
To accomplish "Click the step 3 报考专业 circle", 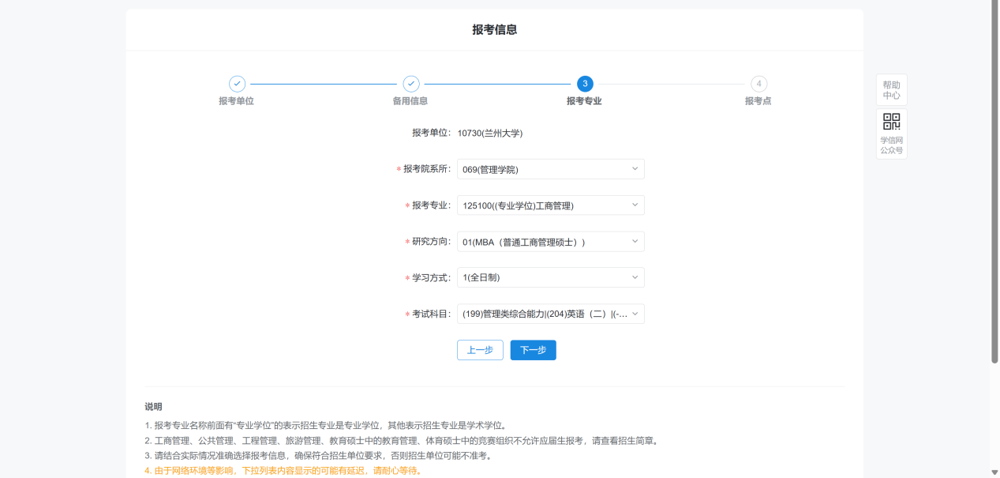I will (x=585, y=83).
